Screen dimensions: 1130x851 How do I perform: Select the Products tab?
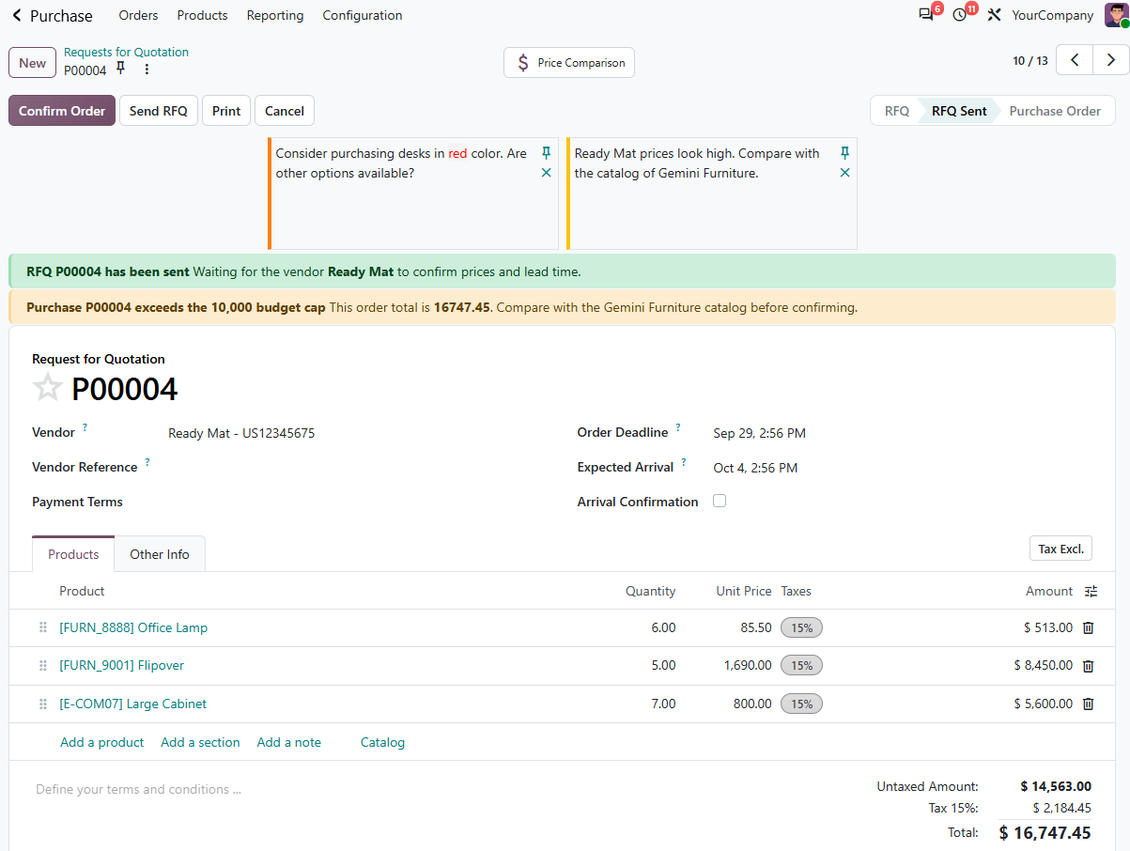coord(74,554)
